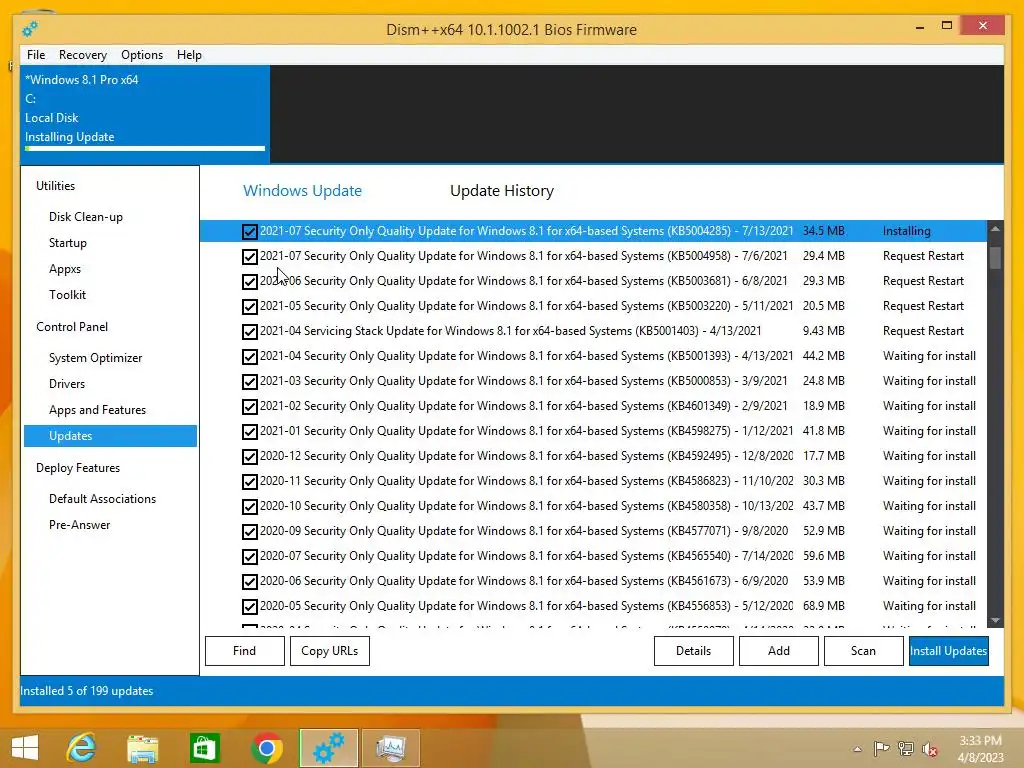Select the KB4565540 2020-07 update row
This screenshot has width=1024, height=768.
594,556
